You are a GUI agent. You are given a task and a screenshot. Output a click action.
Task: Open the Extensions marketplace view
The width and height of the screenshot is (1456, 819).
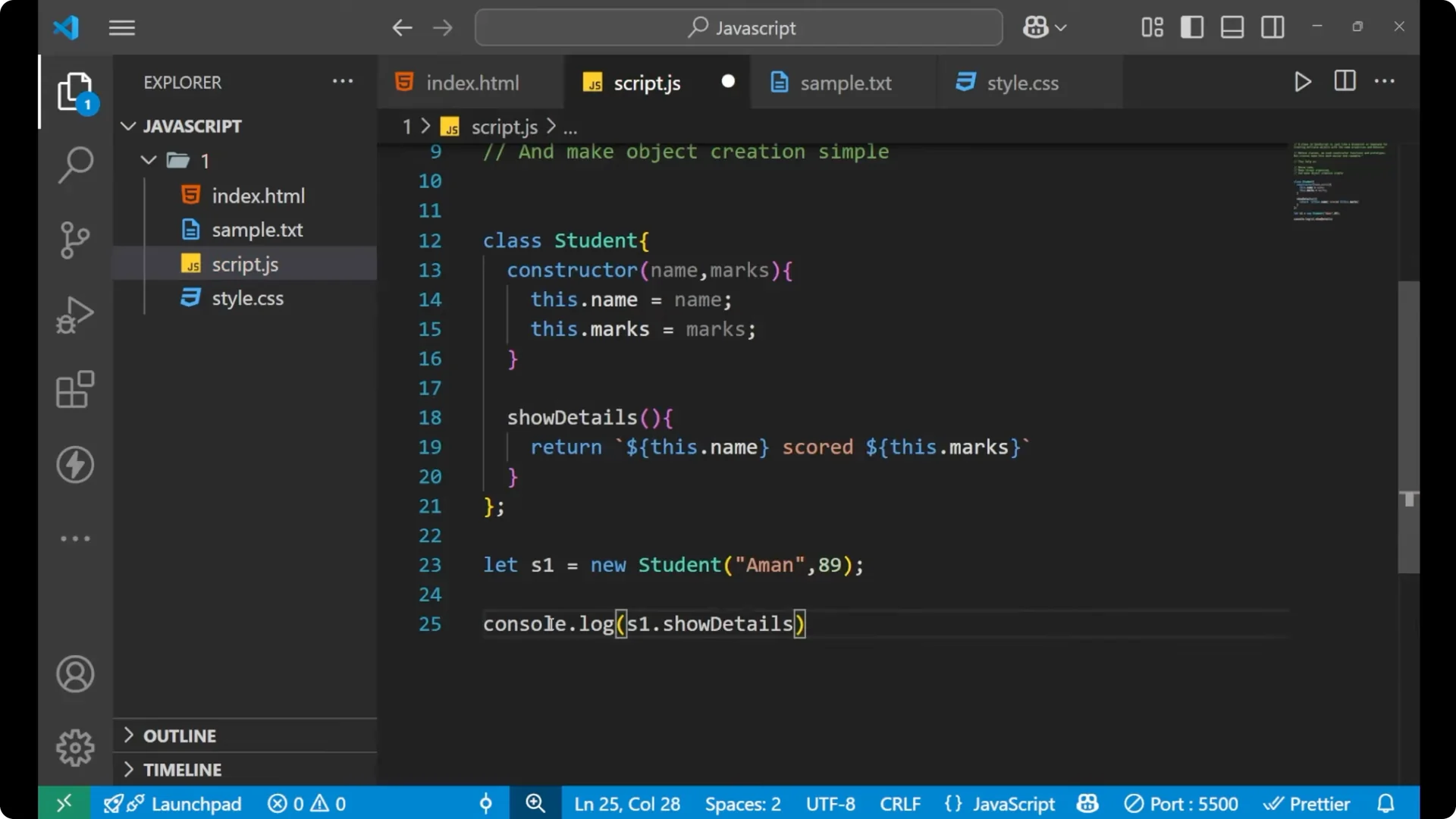(x=74, y=389)
